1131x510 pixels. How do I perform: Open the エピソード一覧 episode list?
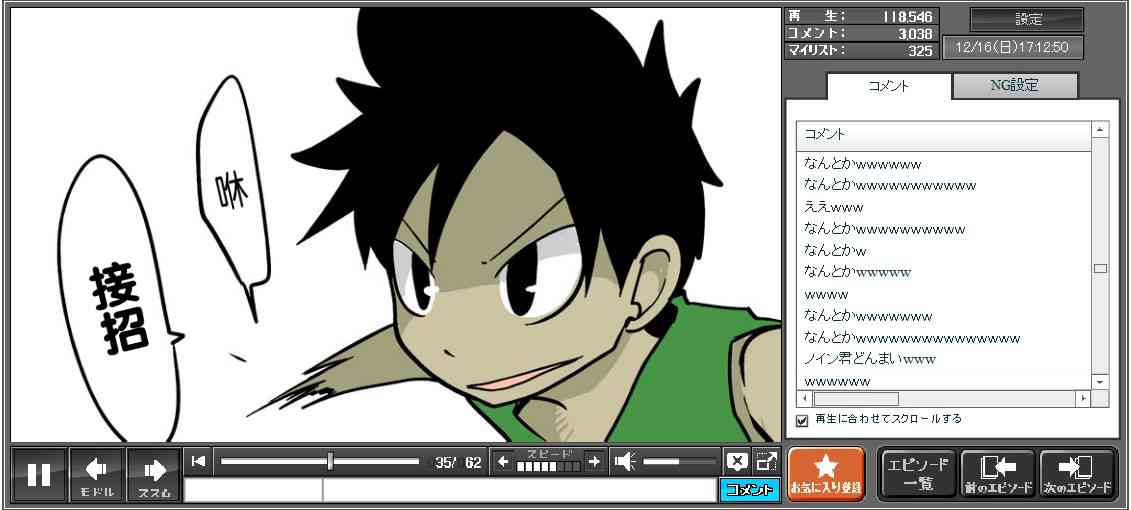coord(917,474)
